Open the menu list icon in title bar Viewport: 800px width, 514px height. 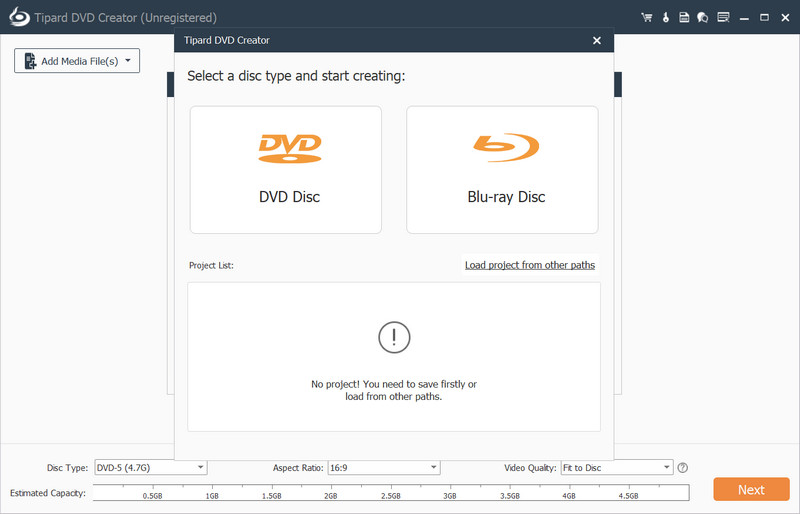point(723,17)
